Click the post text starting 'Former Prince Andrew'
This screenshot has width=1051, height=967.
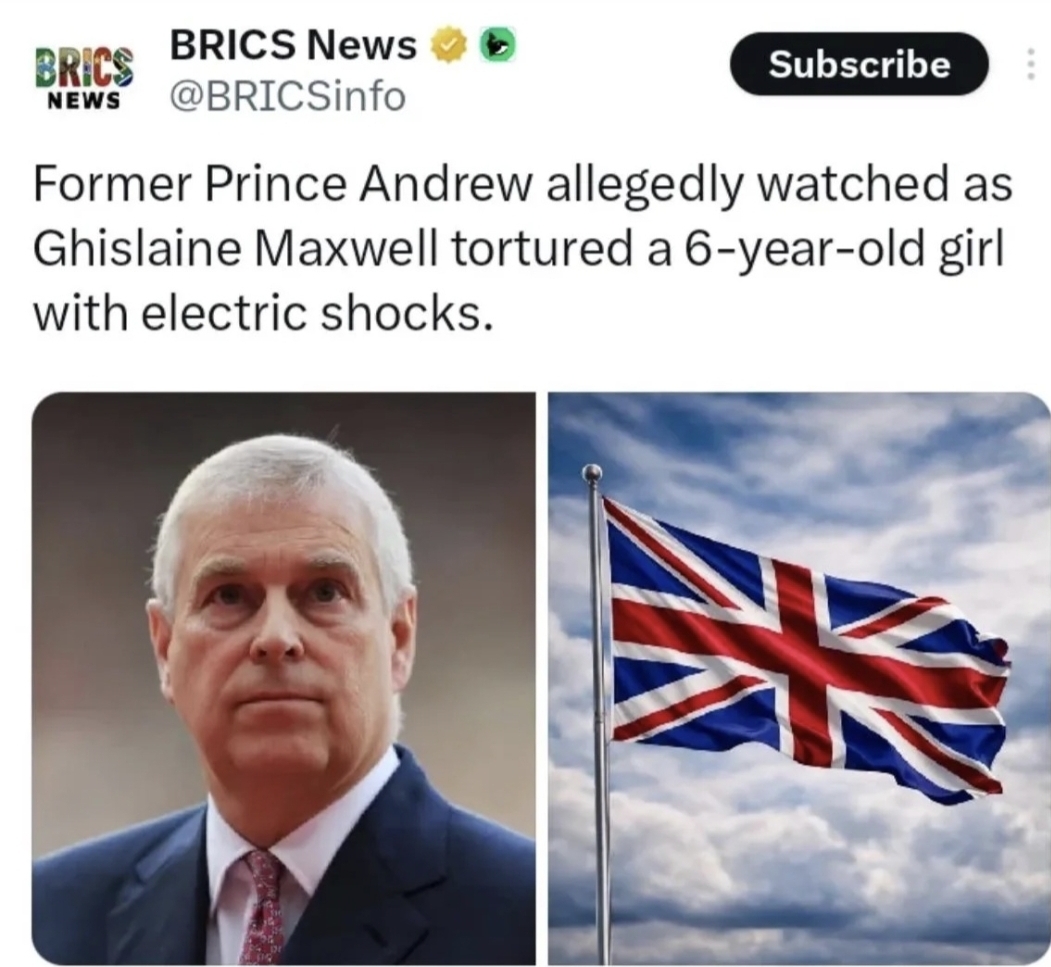(522, 248)
